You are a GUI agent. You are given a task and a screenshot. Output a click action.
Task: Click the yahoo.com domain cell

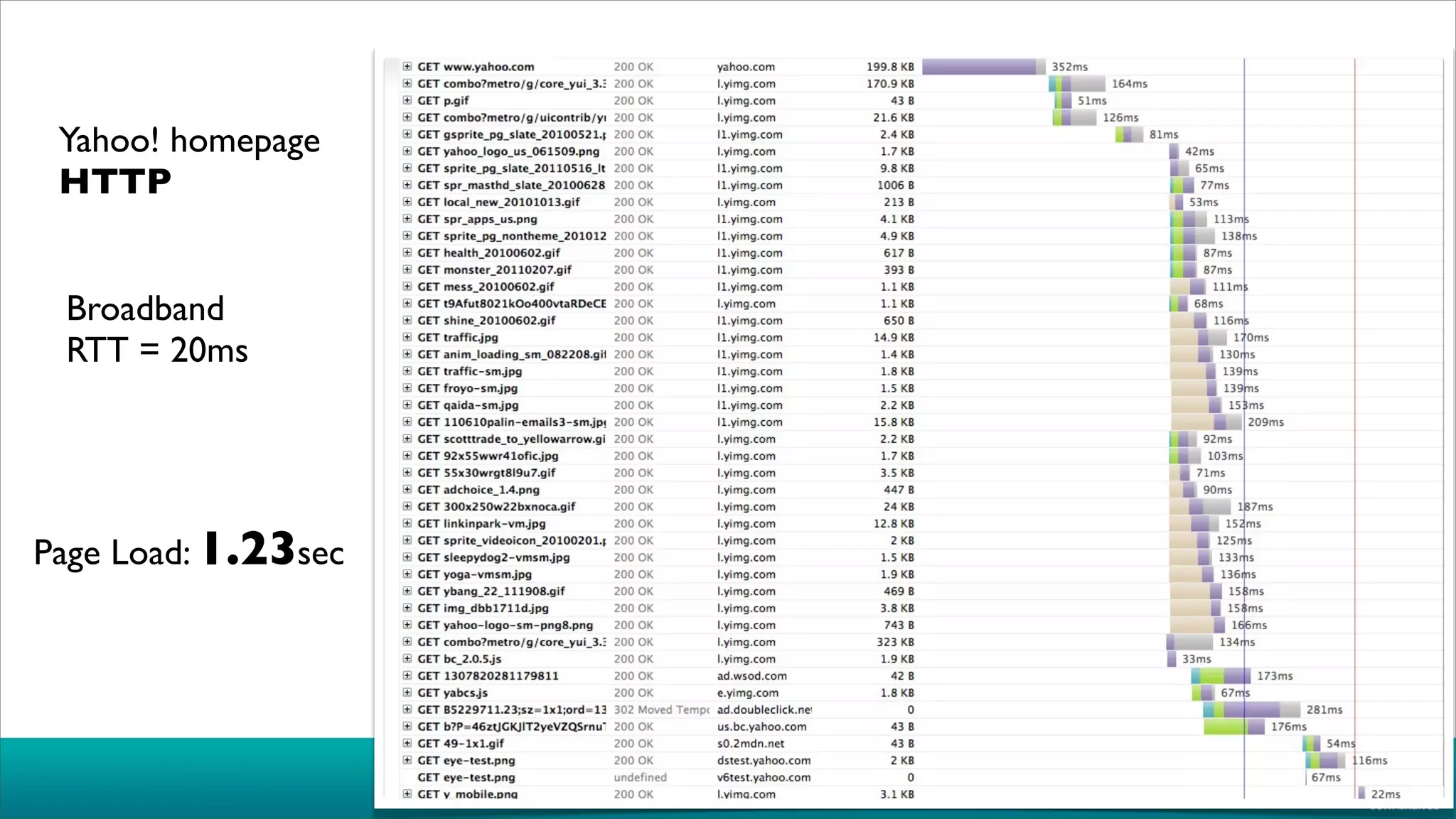[x=746, y=67]
